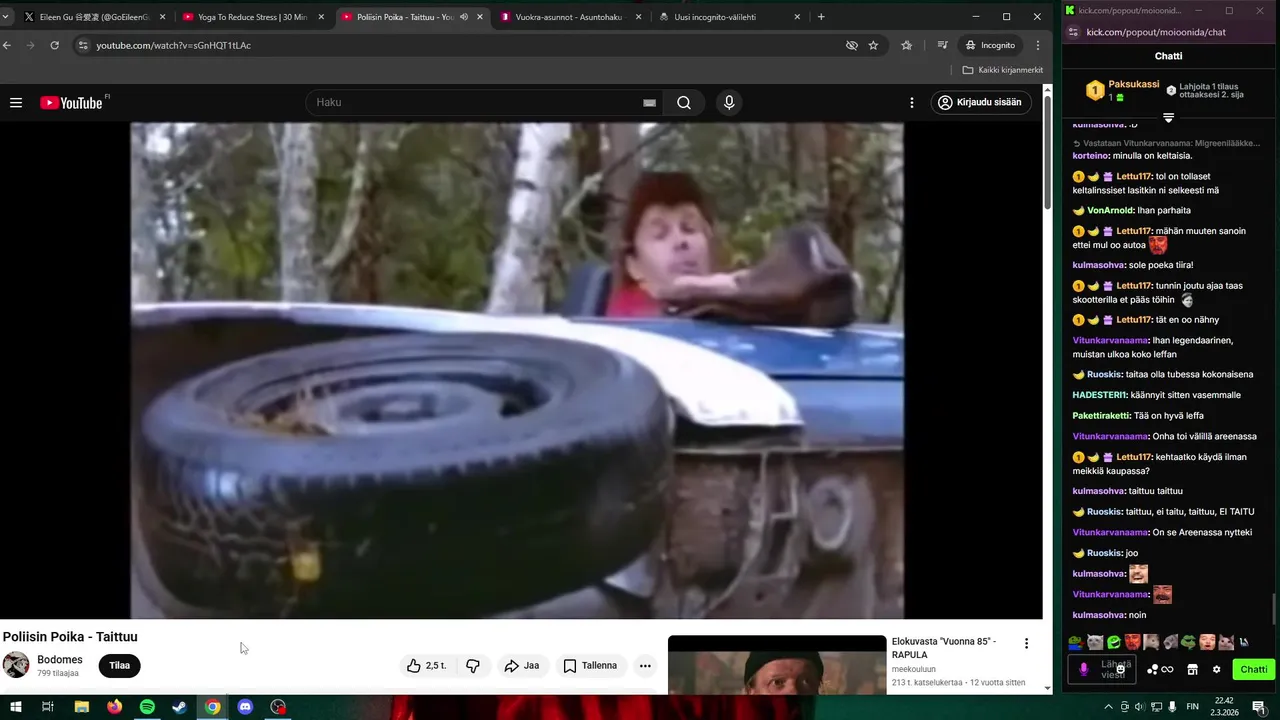Viewport: 1280px width, 720px height.
Task: Share the video with Jaa
Action: (522, 666)
